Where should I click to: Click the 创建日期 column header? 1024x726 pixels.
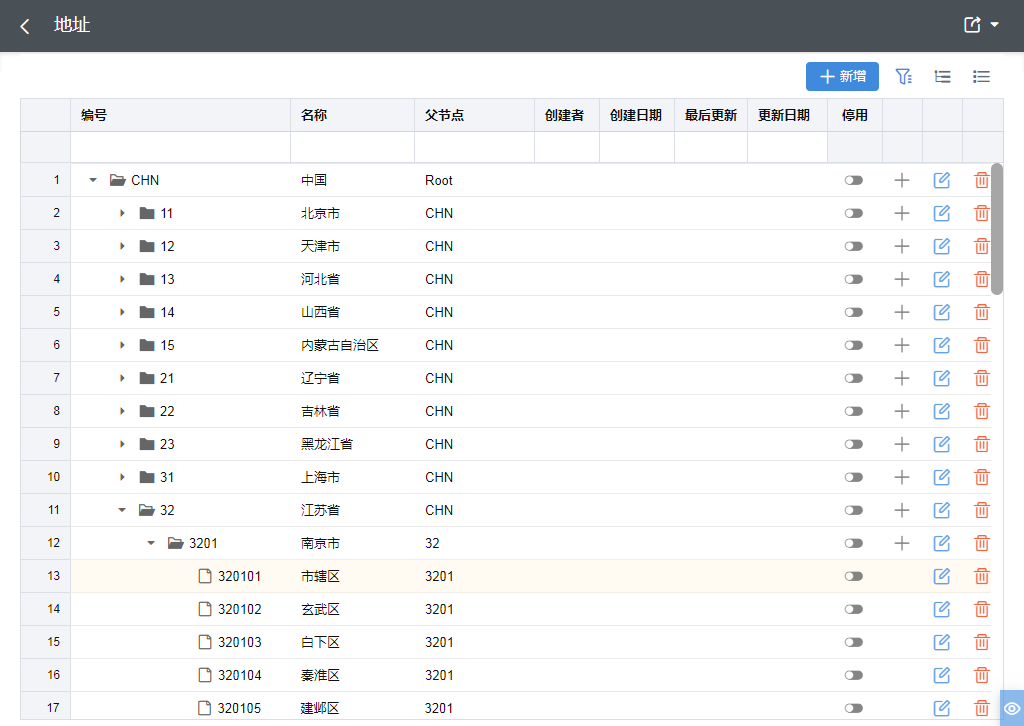coord(637,116)
